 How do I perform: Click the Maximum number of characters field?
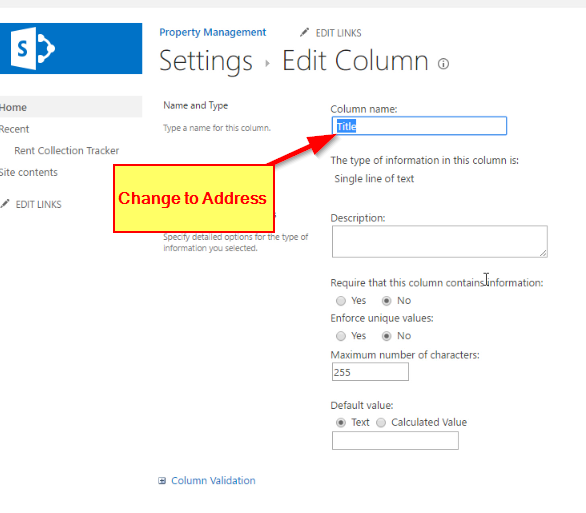click(x=370, y=372)
